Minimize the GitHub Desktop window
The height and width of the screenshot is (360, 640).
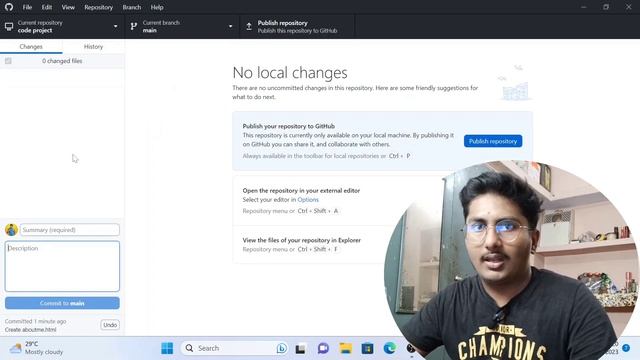coord(584,7)
